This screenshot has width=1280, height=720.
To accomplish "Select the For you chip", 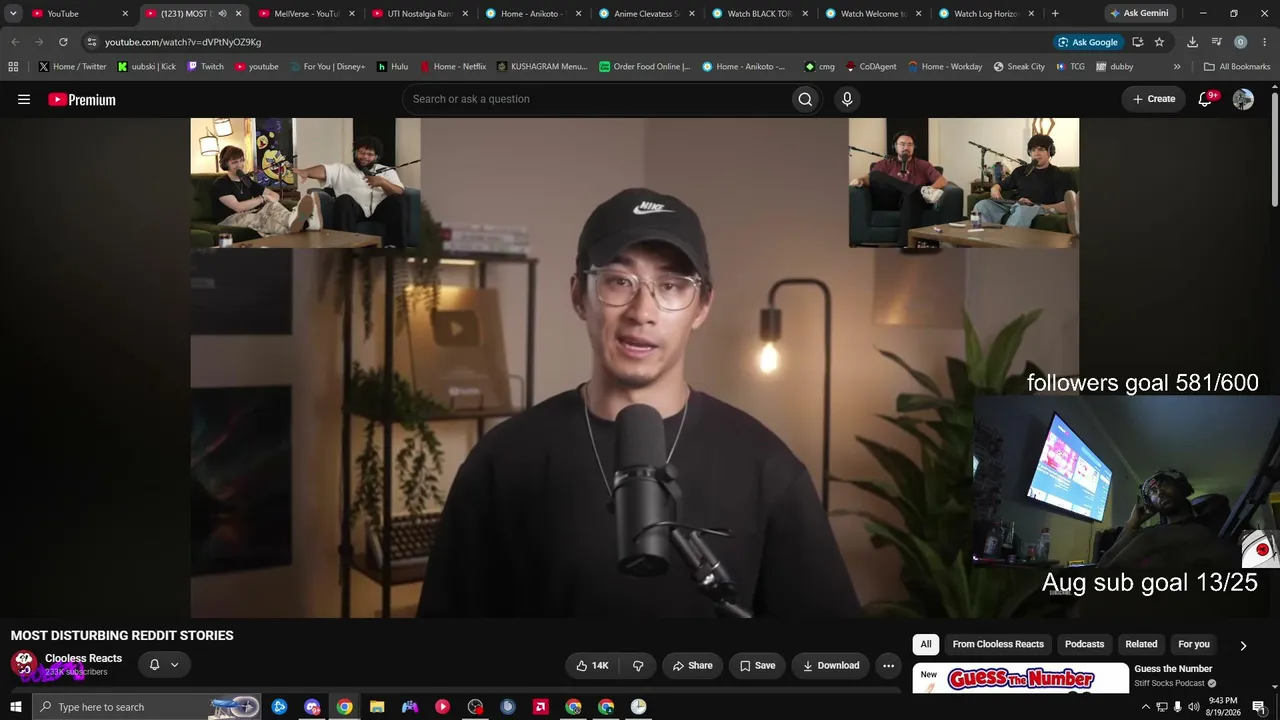I will (1194, 645).
